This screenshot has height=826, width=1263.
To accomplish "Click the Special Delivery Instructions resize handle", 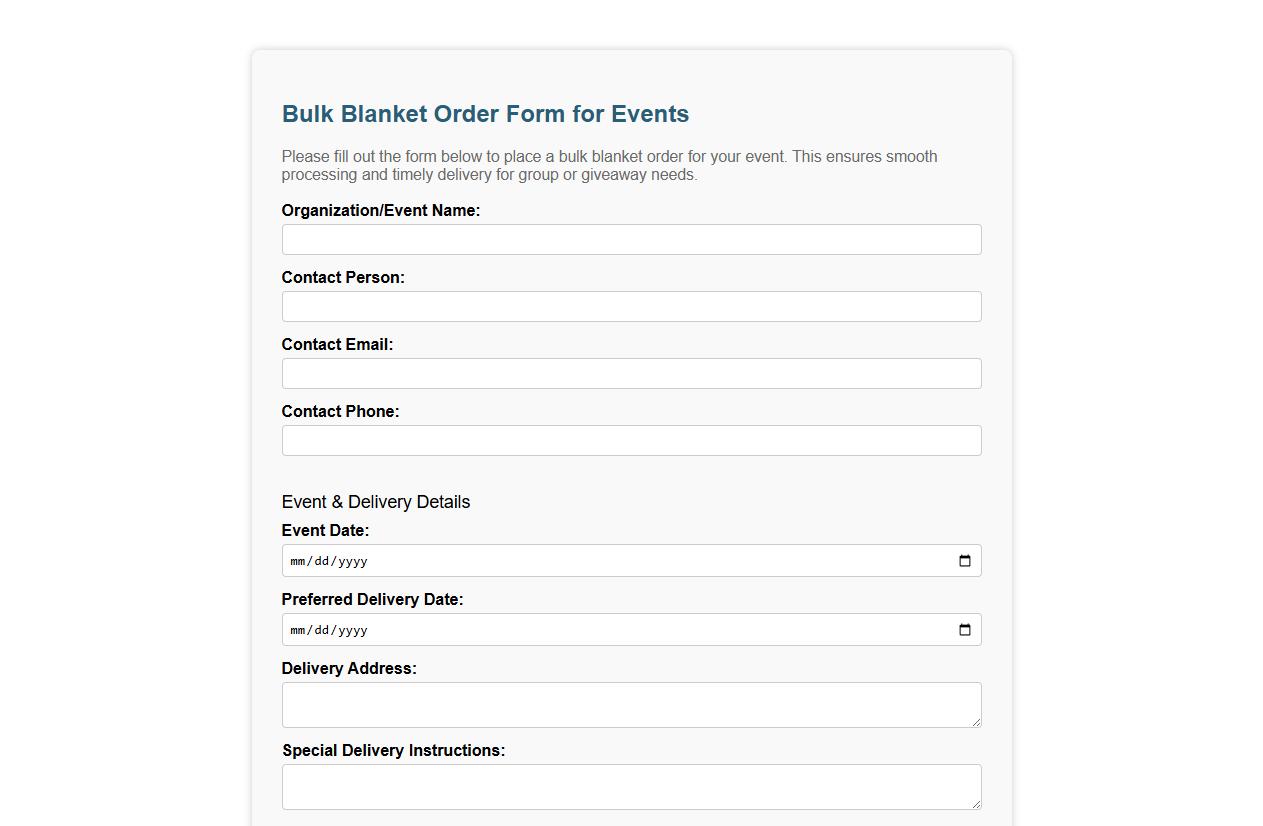I will tap(977, 805).
